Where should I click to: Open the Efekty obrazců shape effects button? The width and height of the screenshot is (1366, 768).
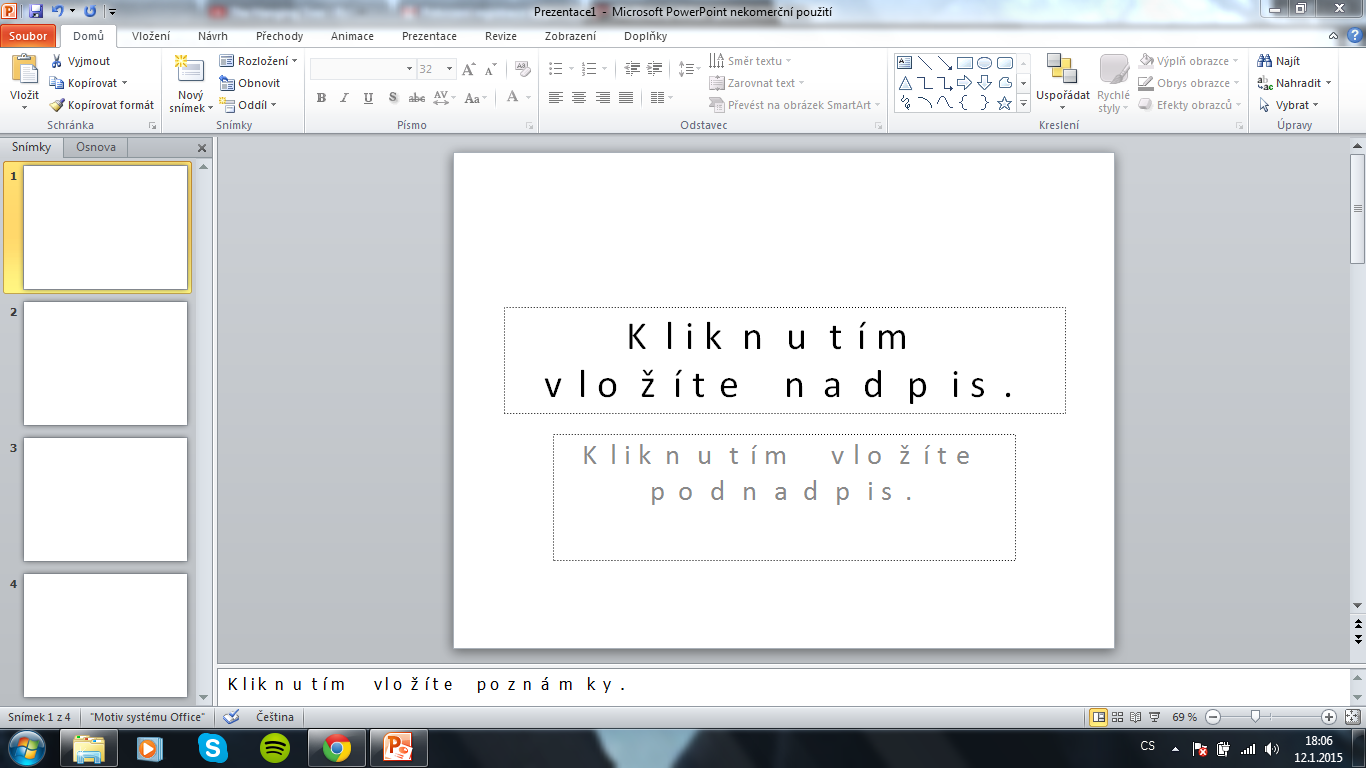click(1189, 105)
